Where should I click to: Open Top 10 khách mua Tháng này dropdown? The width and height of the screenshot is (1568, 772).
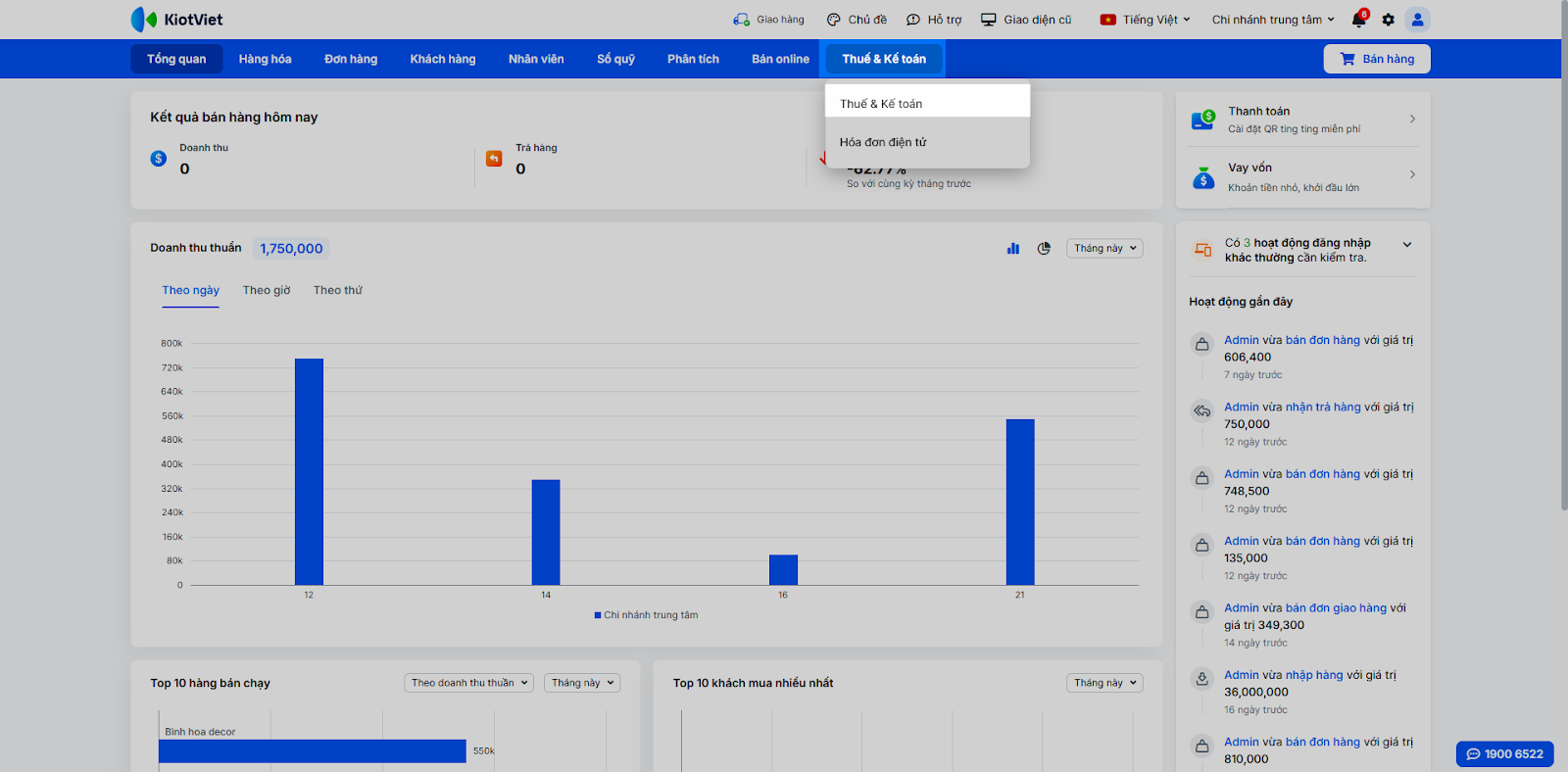[x=1104, y=683]
